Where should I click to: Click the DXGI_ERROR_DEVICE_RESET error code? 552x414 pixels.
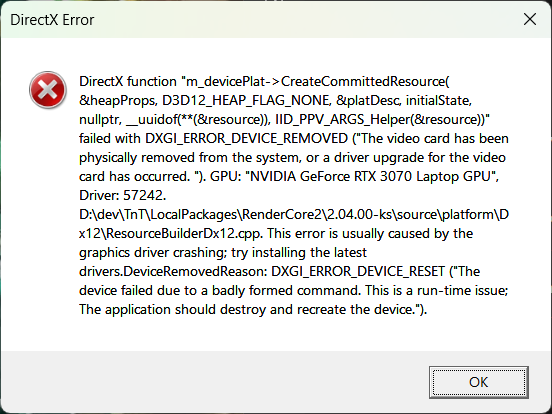point(358,271)
